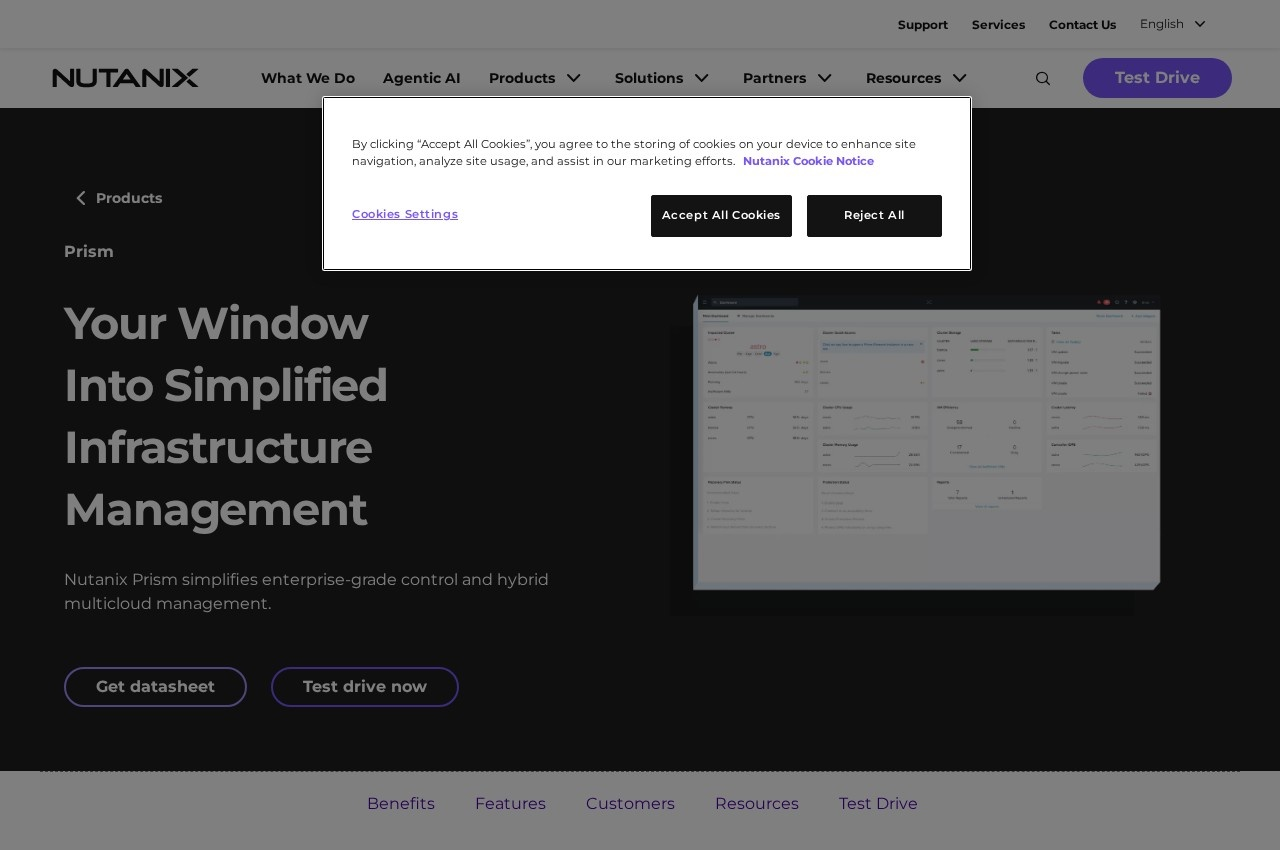Click the Get datasheet button
The height and width of the screenshot is (850, 1280).
(155, 687)
